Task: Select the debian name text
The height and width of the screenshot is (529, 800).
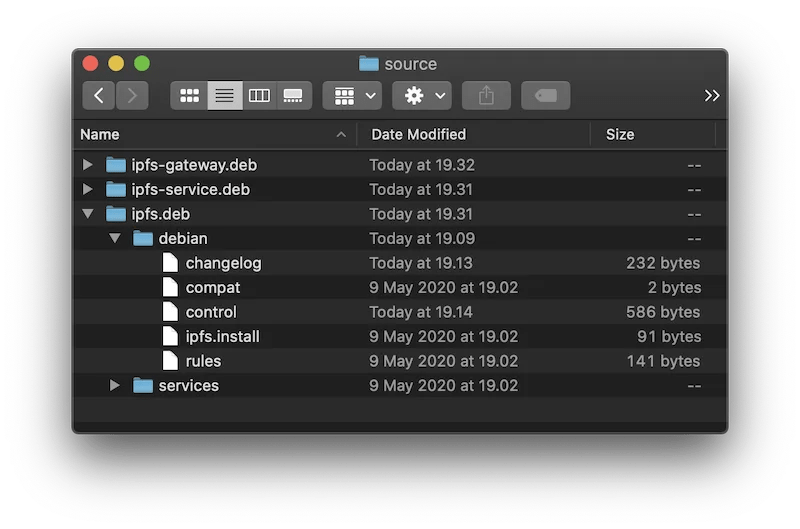Action: pyautogui.click(x=183, y=238)
